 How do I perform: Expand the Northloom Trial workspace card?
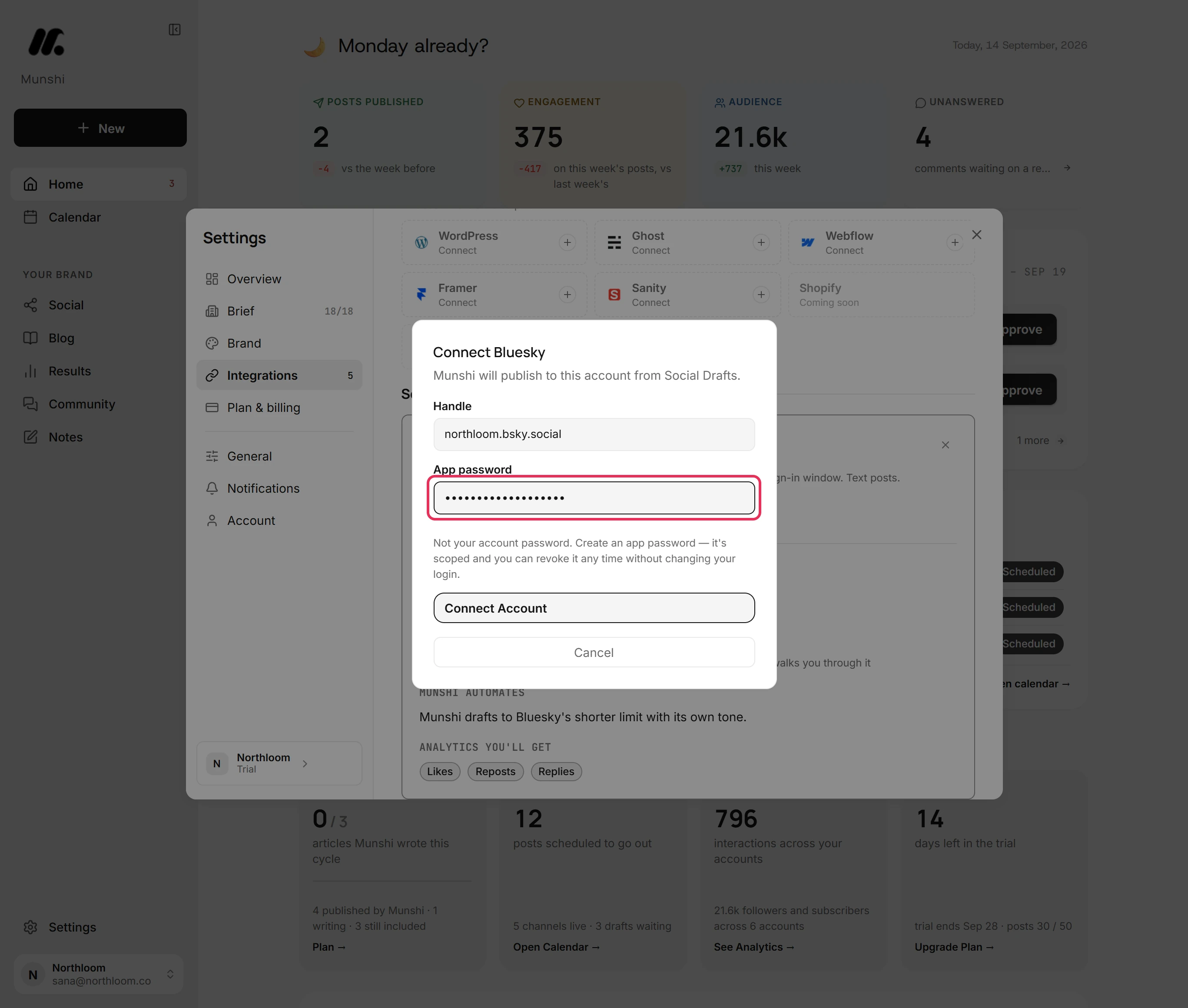(x=279, y=763)
